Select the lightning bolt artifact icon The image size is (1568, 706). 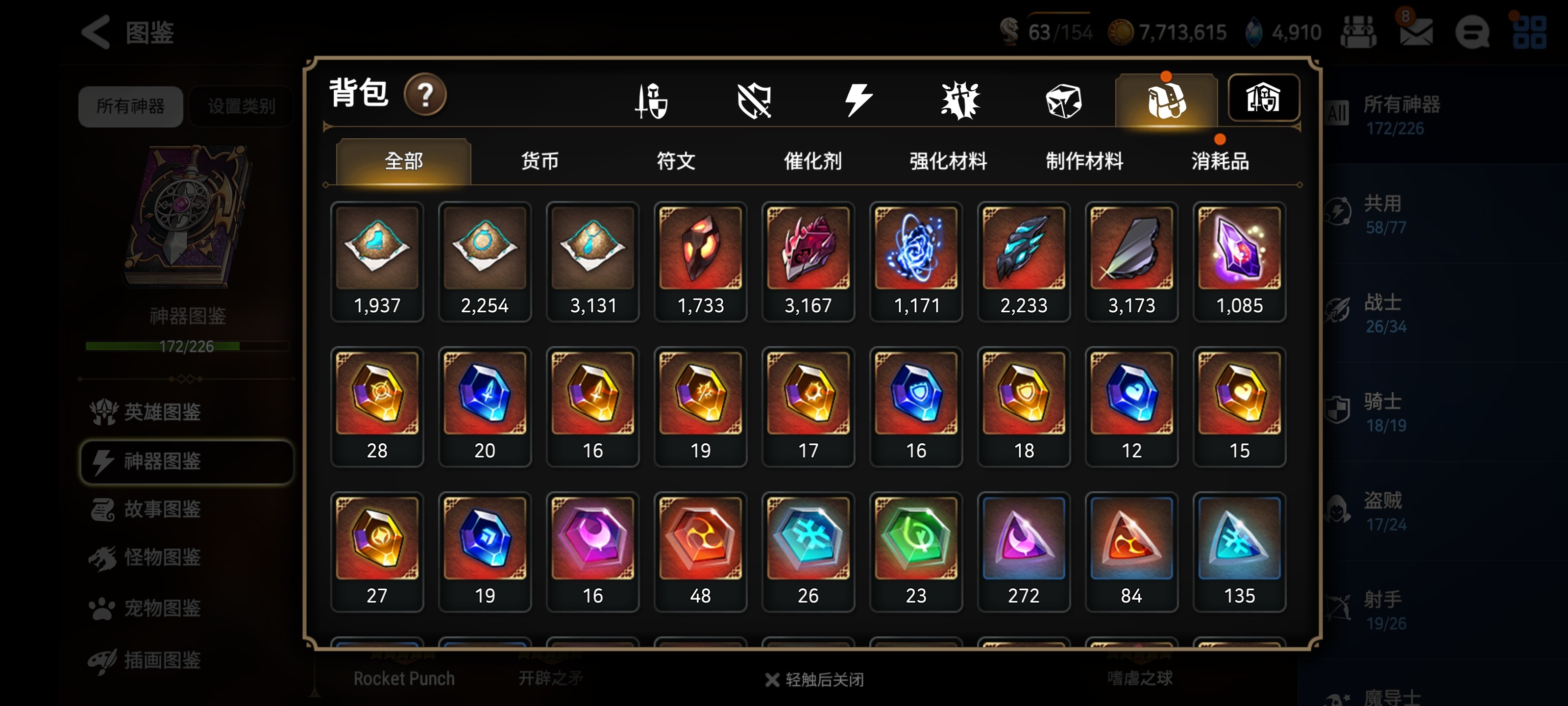coord(857,100)
